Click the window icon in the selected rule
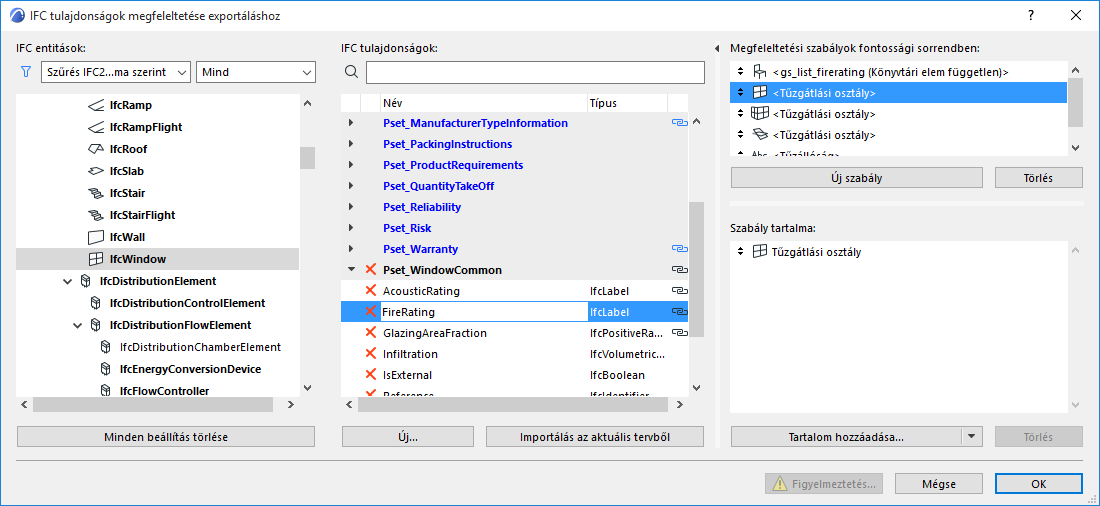The image size is (1100, 506). pos(760,92)
